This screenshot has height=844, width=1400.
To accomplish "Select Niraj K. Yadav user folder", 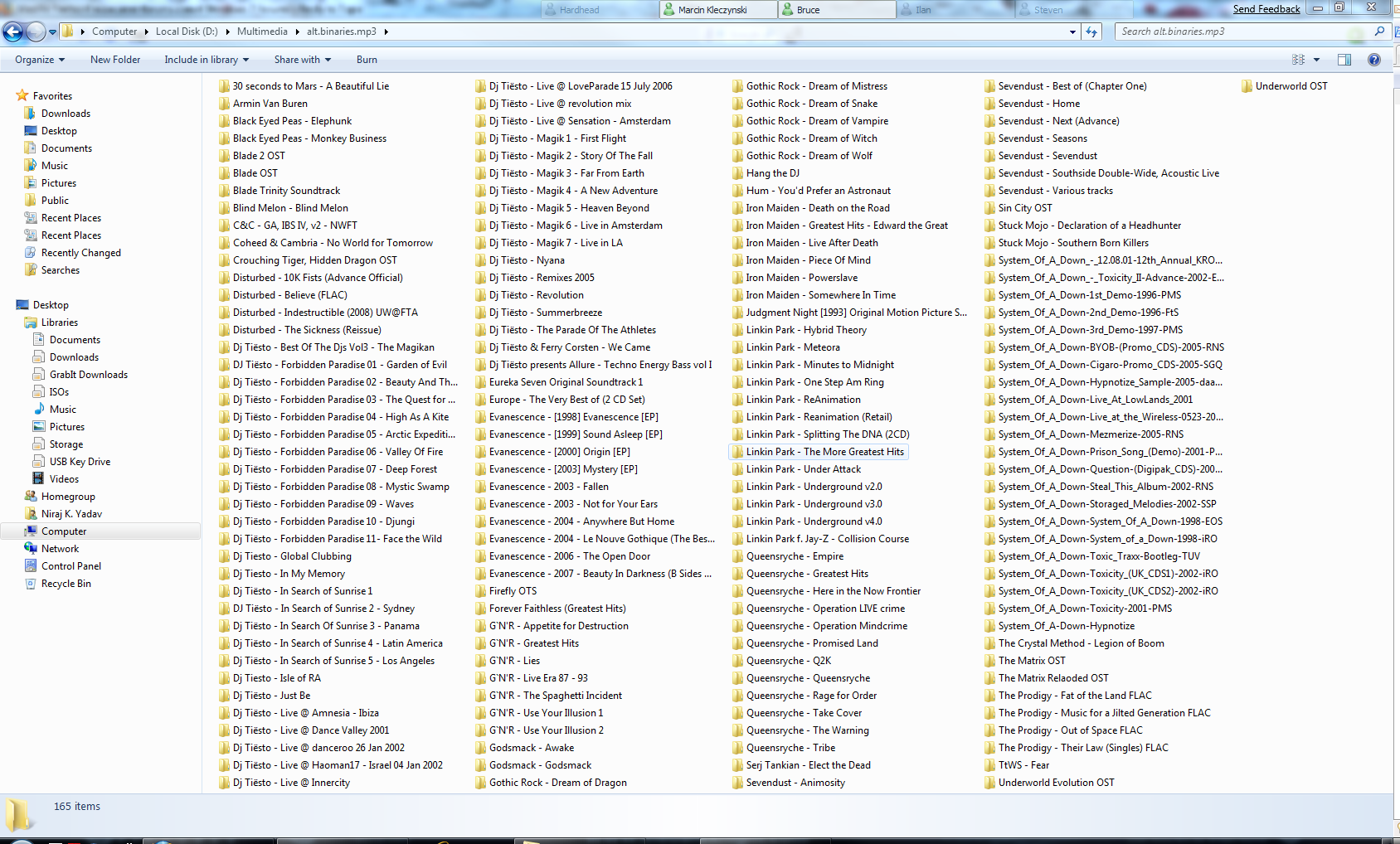I will [x=71, y=514].
